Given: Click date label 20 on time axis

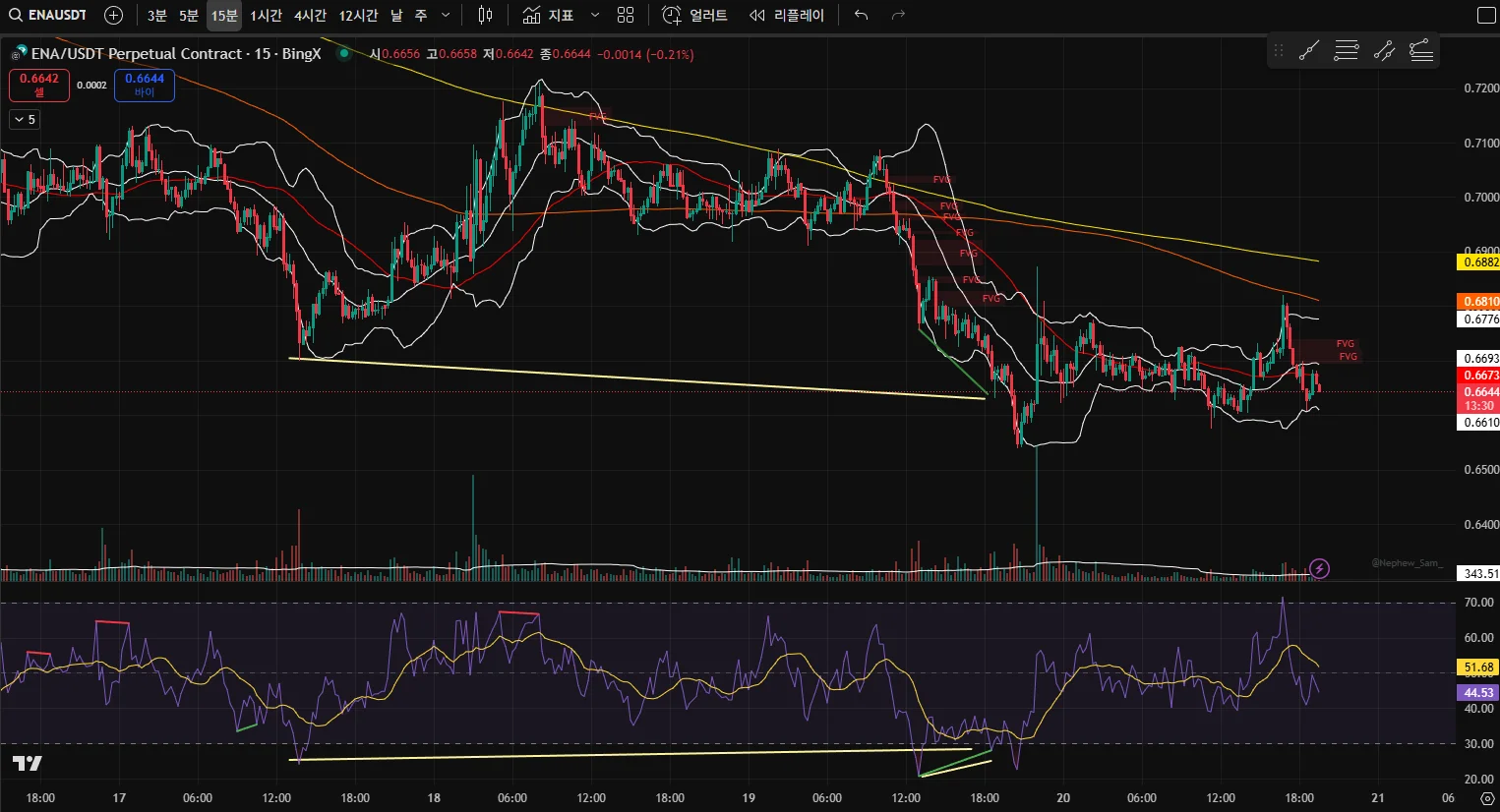Looking at the screenshot, I should (x=1063, y=797).
